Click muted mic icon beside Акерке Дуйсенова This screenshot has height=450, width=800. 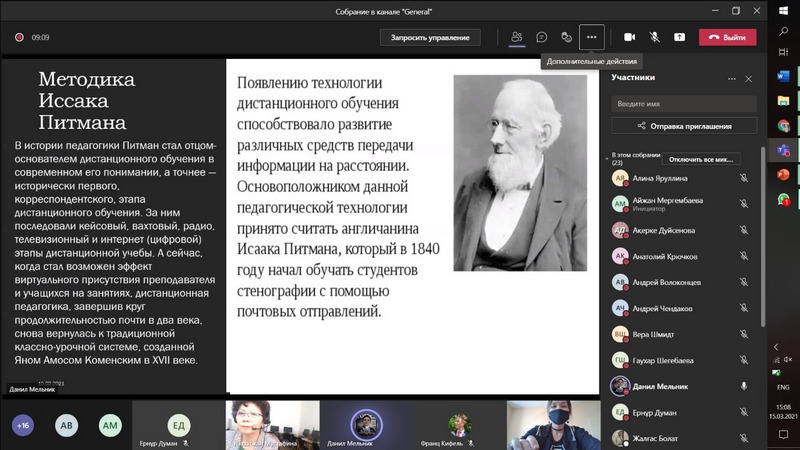pyautogui.click(x=744, y=230)
